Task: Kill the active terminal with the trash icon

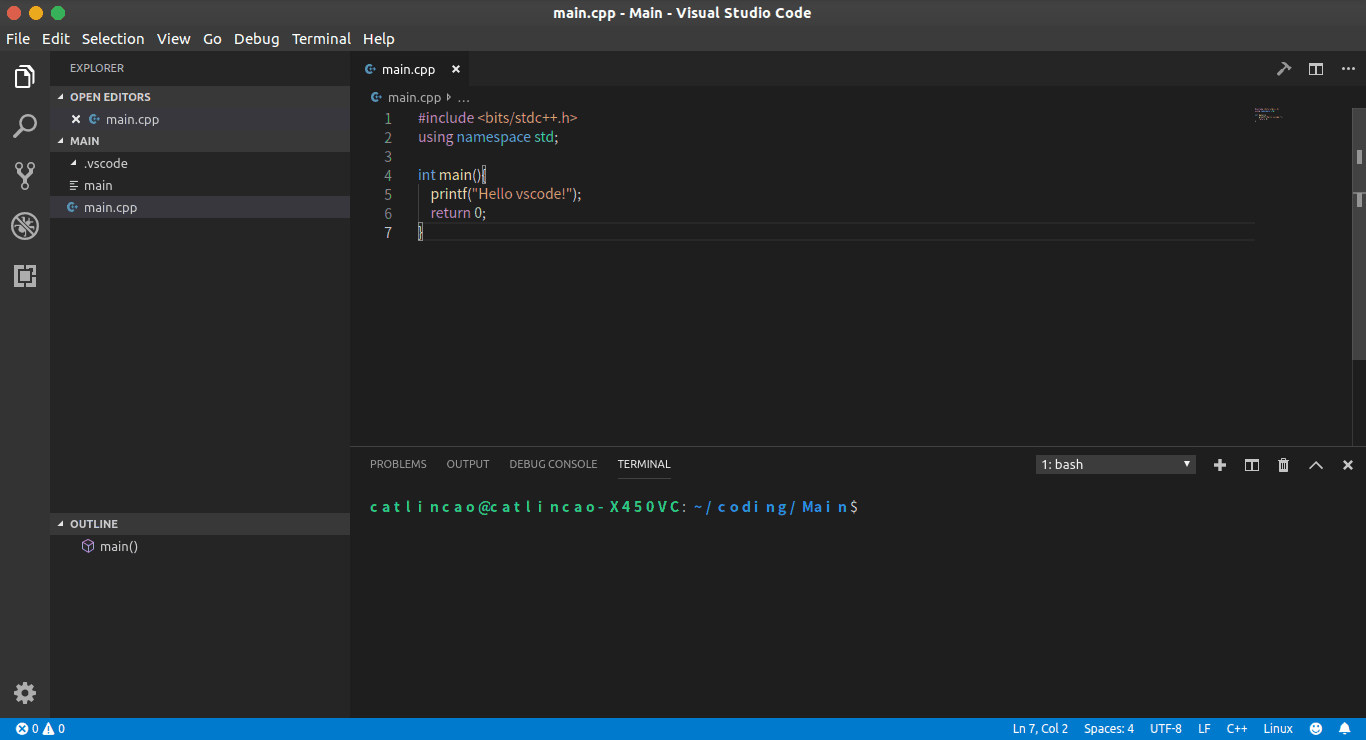Action: click(x=1283, y=464)
